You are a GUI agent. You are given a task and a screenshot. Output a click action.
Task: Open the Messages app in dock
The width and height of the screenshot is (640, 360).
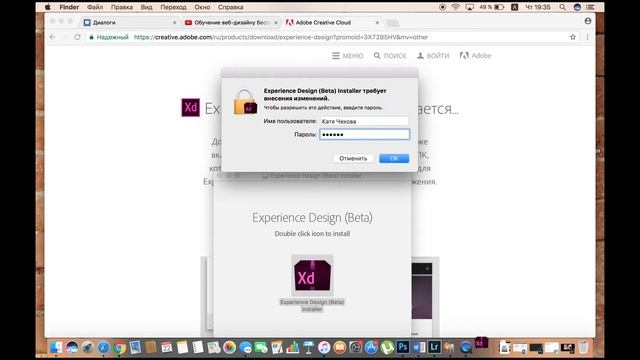[x=245, y=347]
